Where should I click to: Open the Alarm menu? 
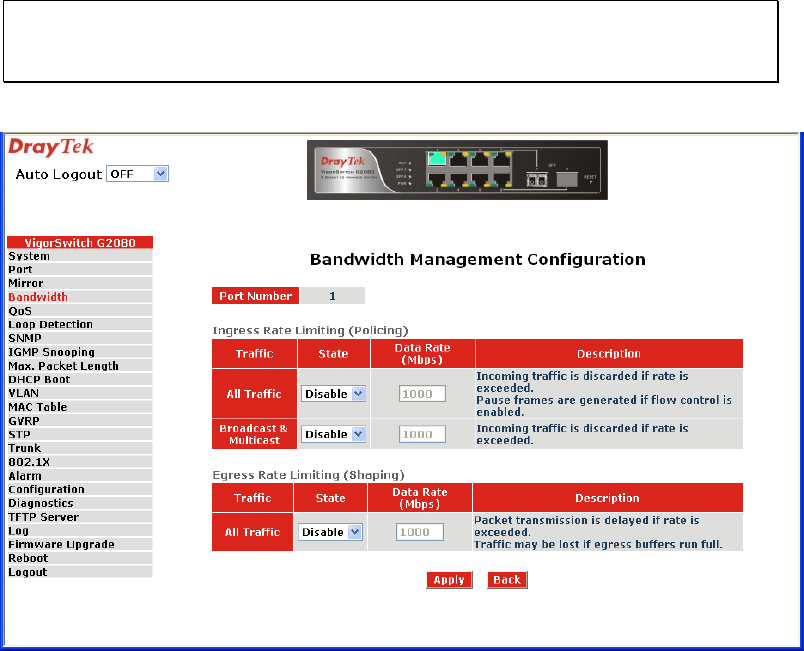click(x=79, y=476)
